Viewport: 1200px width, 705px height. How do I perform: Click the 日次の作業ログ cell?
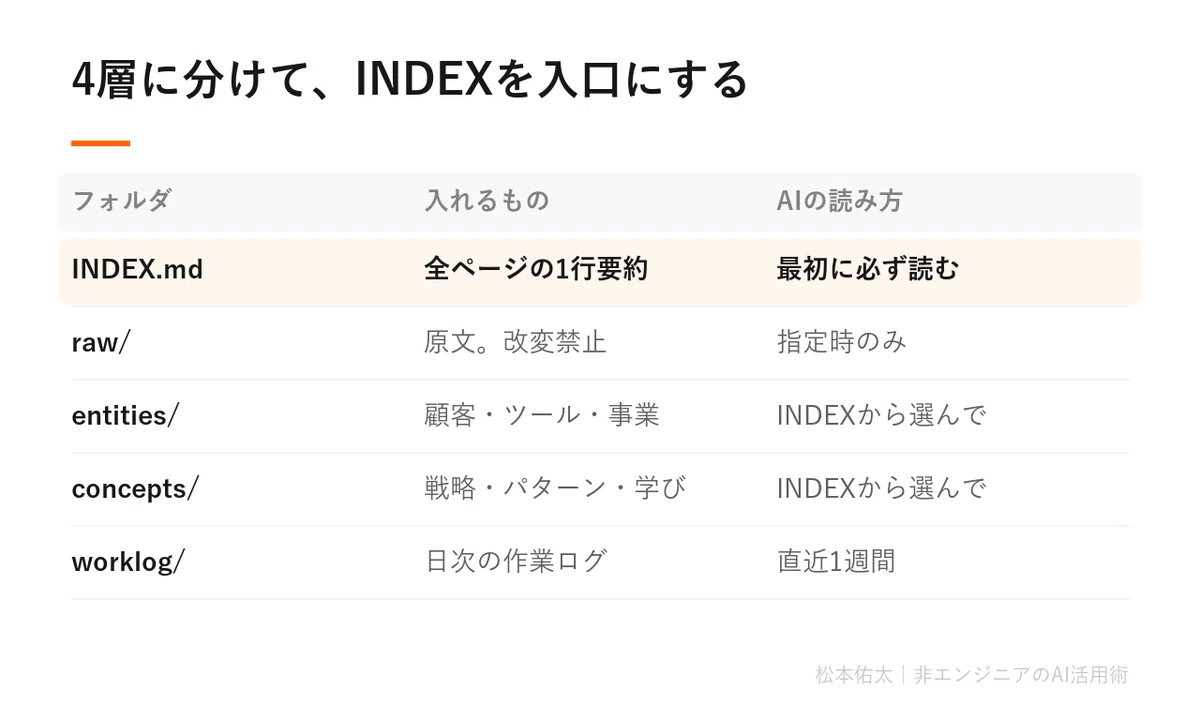coord(515,561)
